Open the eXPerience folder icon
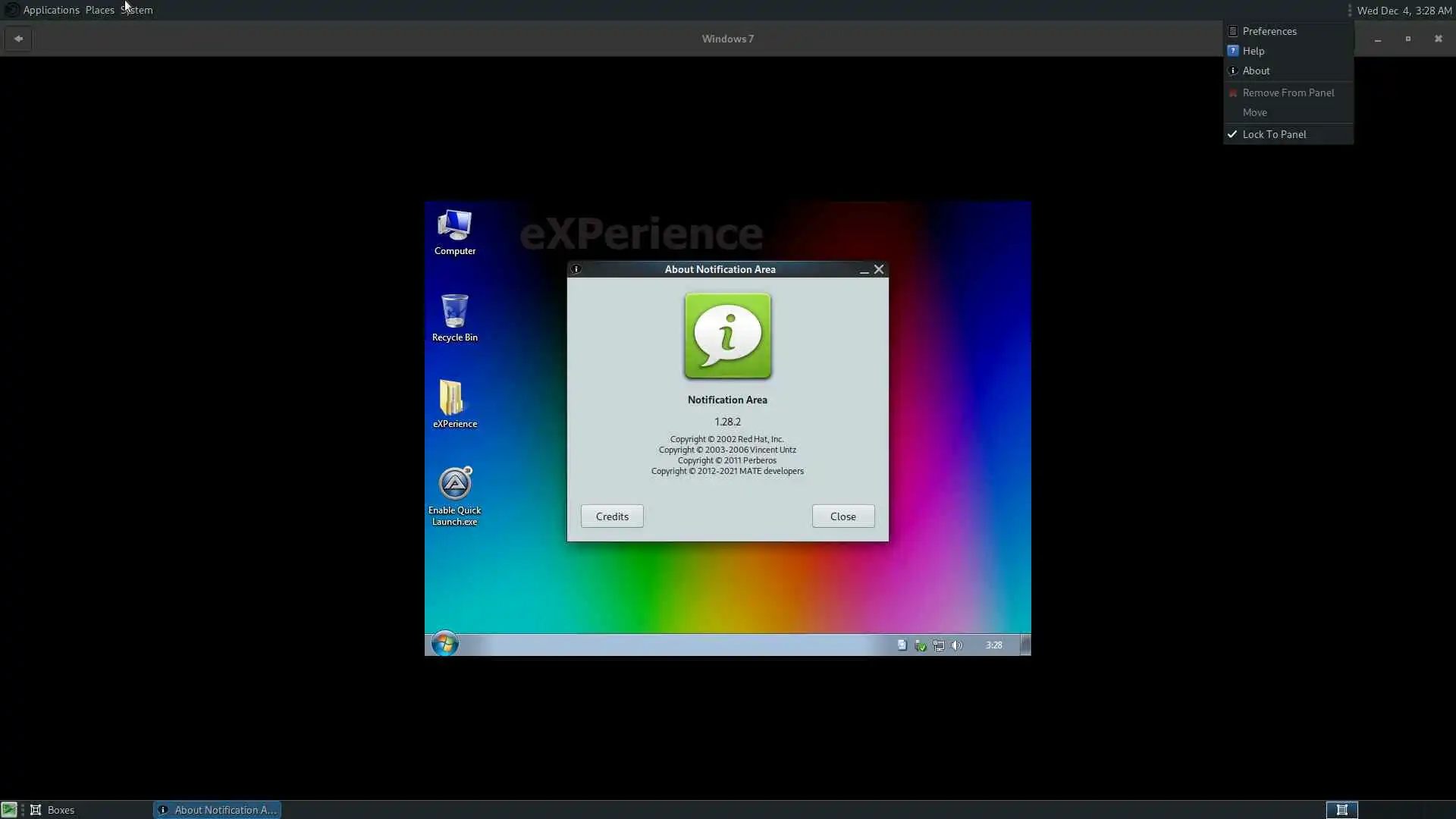The image size is (1456, 819). pyautogui.click(x=455, y=403)
